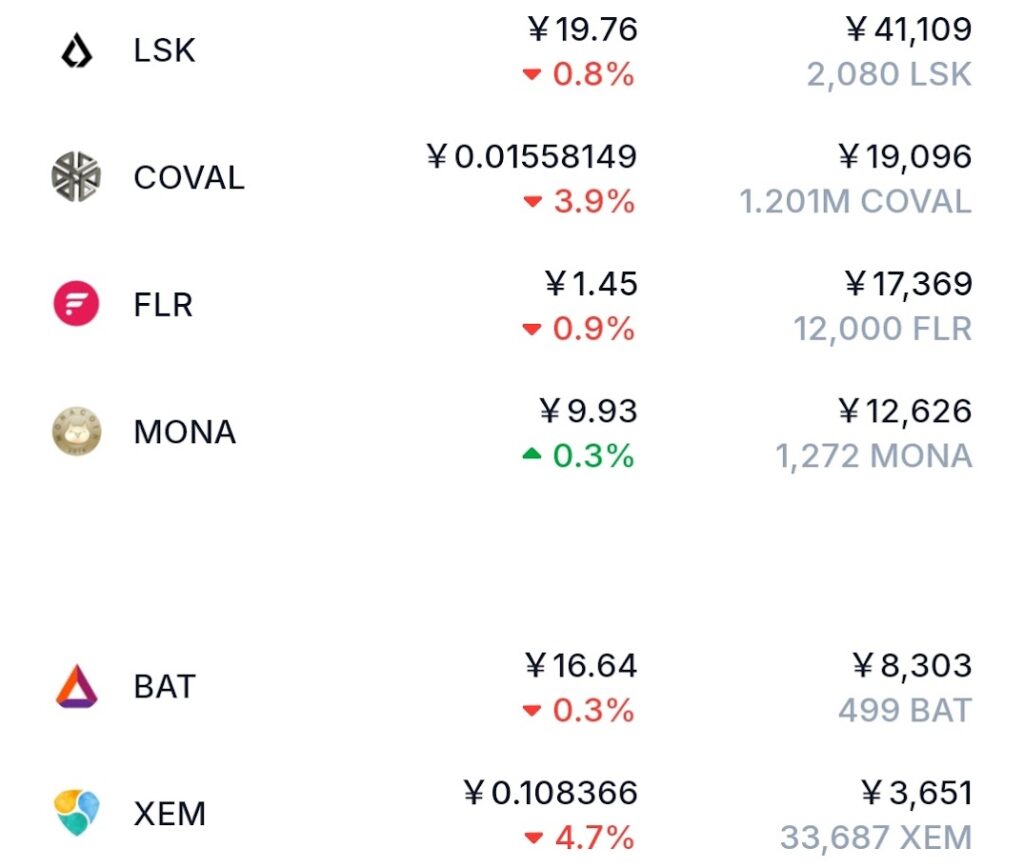The height and width of the screenshot is (868, 1024).
Task: Click the LSK price ¥19.76
Action: [x=582, y=30]
